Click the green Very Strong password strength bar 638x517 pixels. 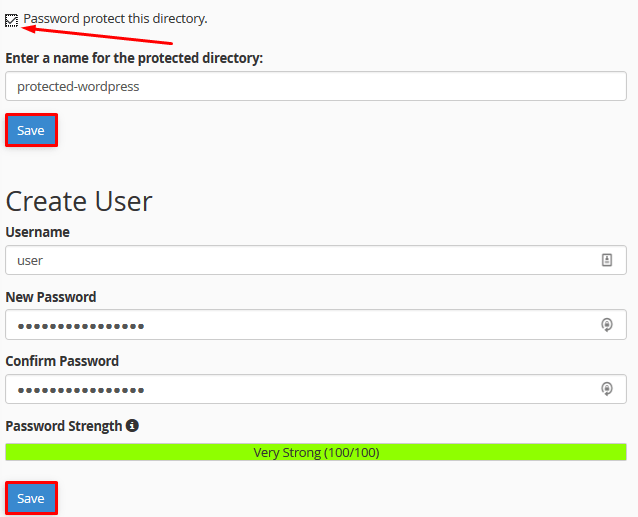tap(315, 452)
